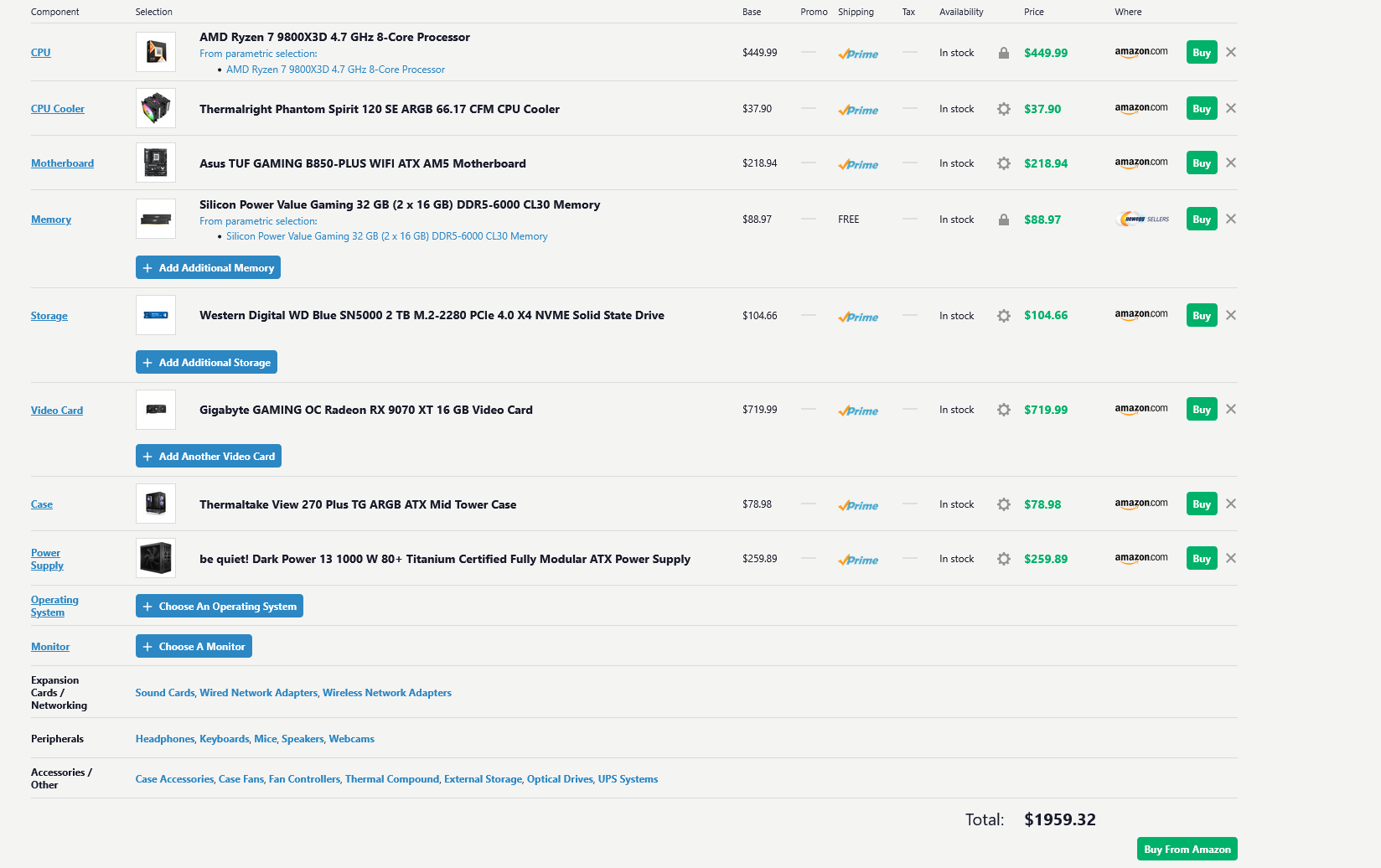
Task: Buy the WD Blue SN5000 SSD
Action: [1202, 315]
